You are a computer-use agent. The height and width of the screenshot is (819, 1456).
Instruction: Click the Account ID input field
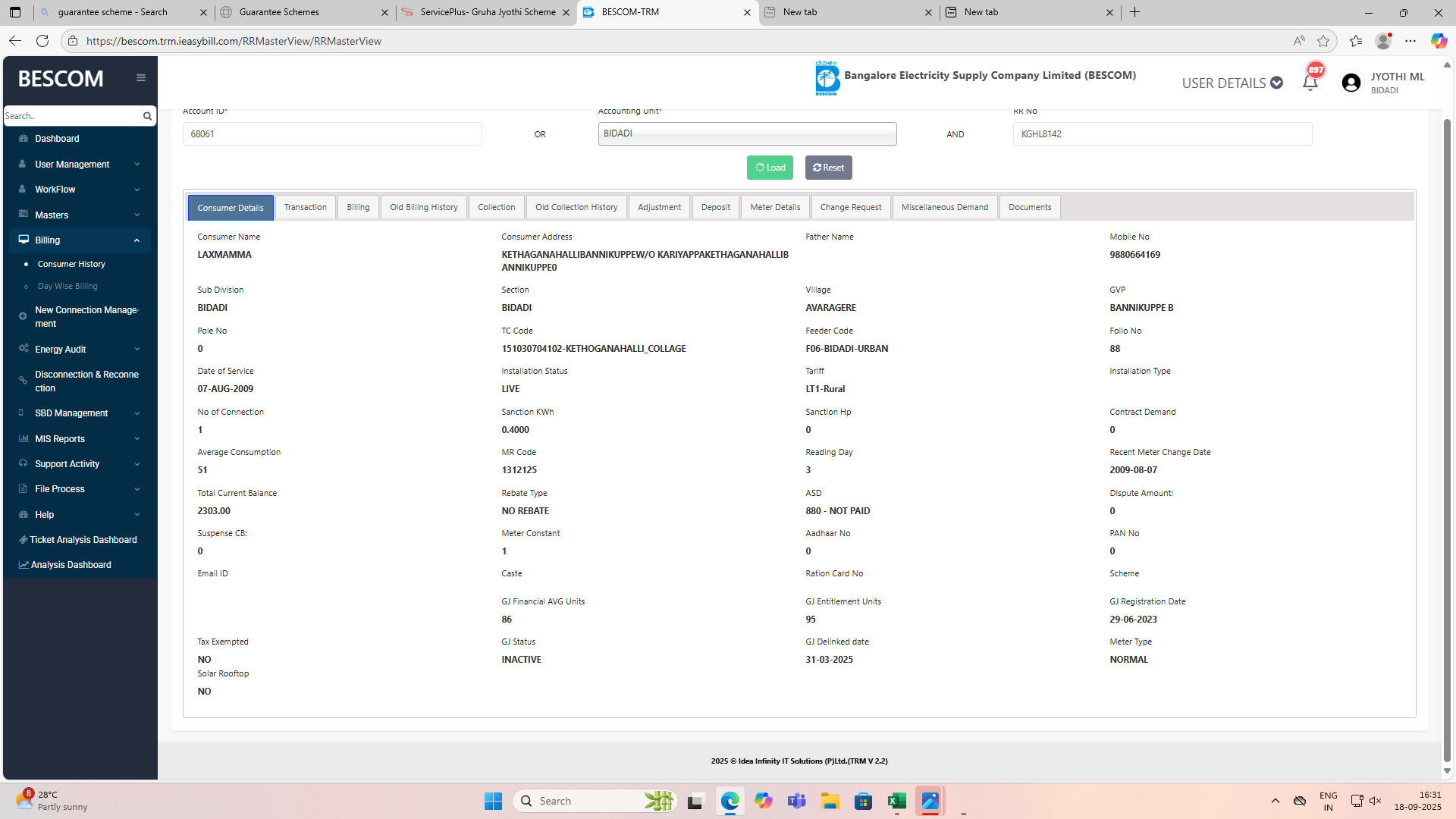pos(332,134)
